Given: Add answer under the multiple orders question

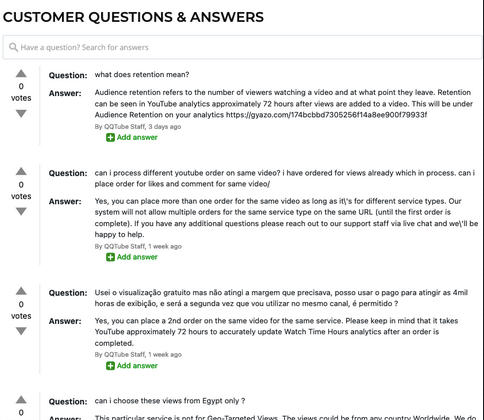Looking at the screenshot, I should click(132, 257).
